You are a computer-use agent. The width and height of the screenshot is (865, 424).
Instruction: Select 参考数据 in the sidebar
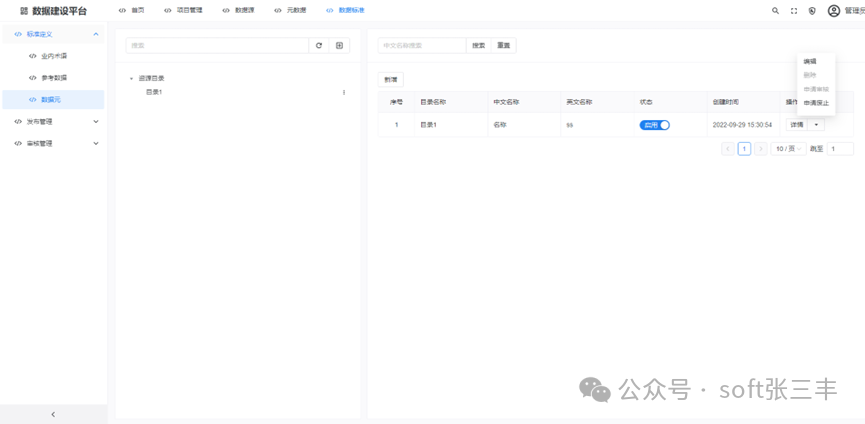(54, 78)
